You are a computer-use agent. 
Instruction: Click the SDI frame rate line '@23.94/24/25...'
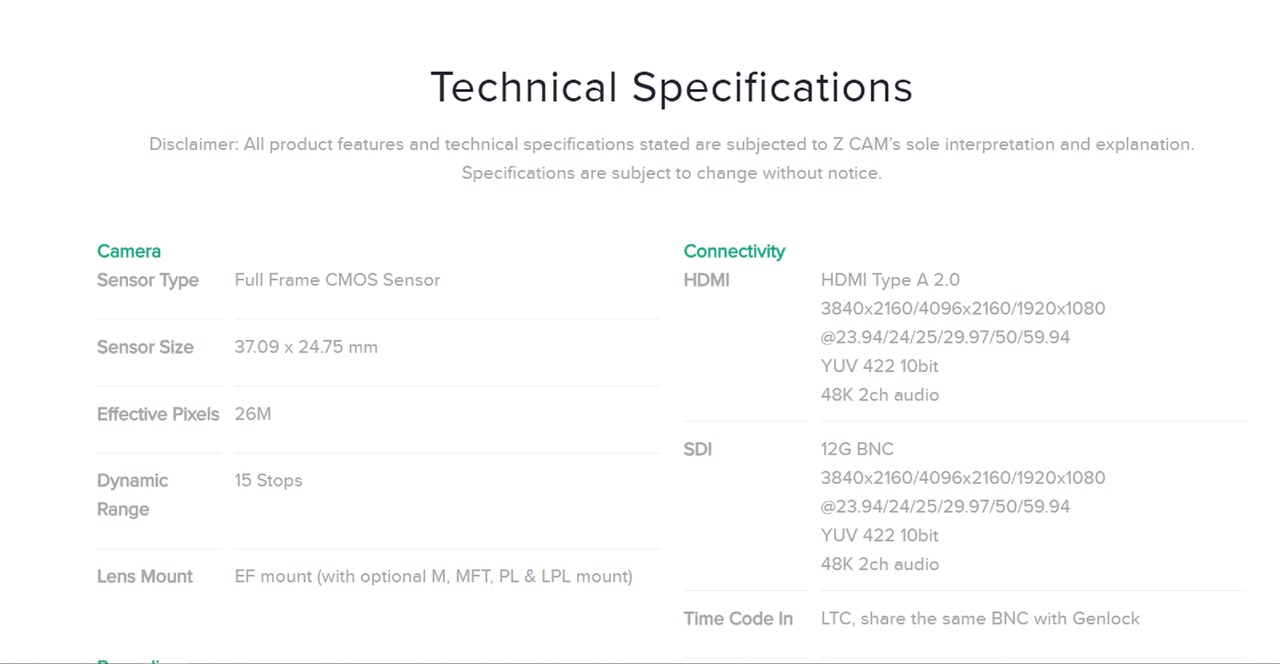(945, 507)
